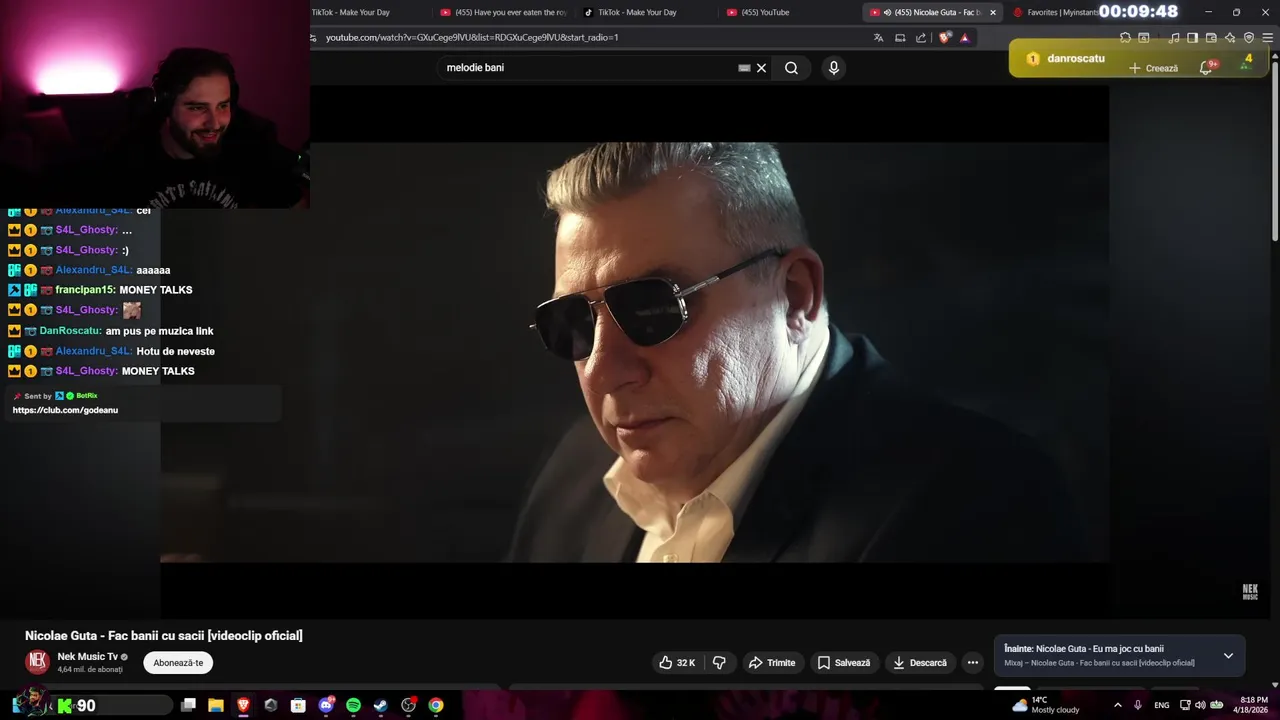Image resolution: width=1280 pixels, height=720 pixels.
Task: Click chat message 'Hotu de neveste'
Action: click(x=175, y=351)
